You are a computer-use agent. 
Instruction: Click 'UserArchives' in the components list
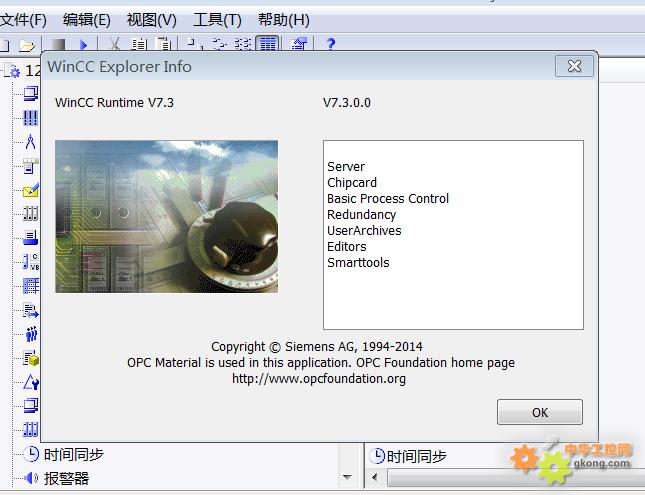364,231
